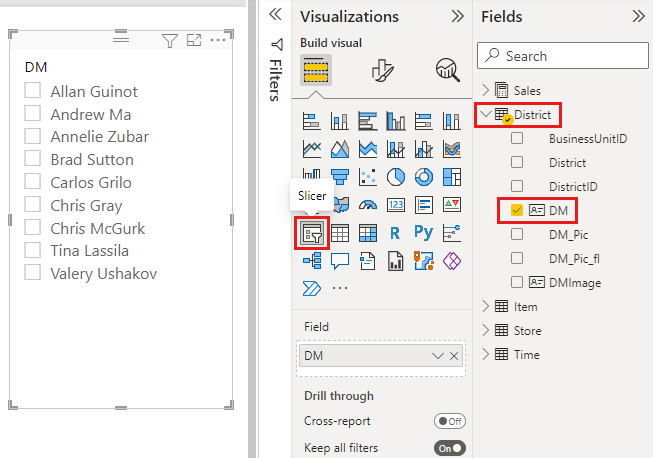
Task: Select the 100% stacked column chart visual
Action: click(x=452, y=121)
